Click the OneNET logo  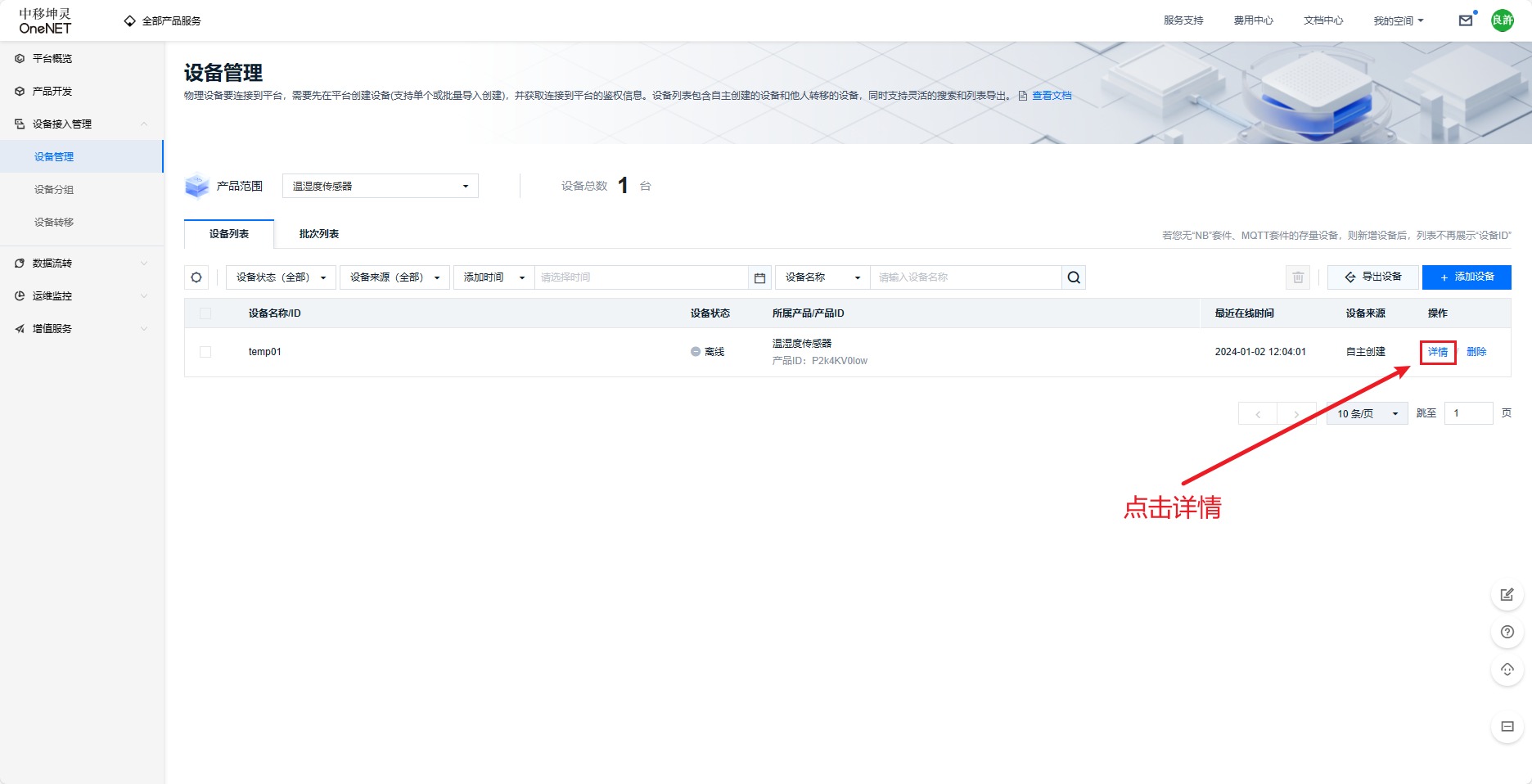click(45, 20)
